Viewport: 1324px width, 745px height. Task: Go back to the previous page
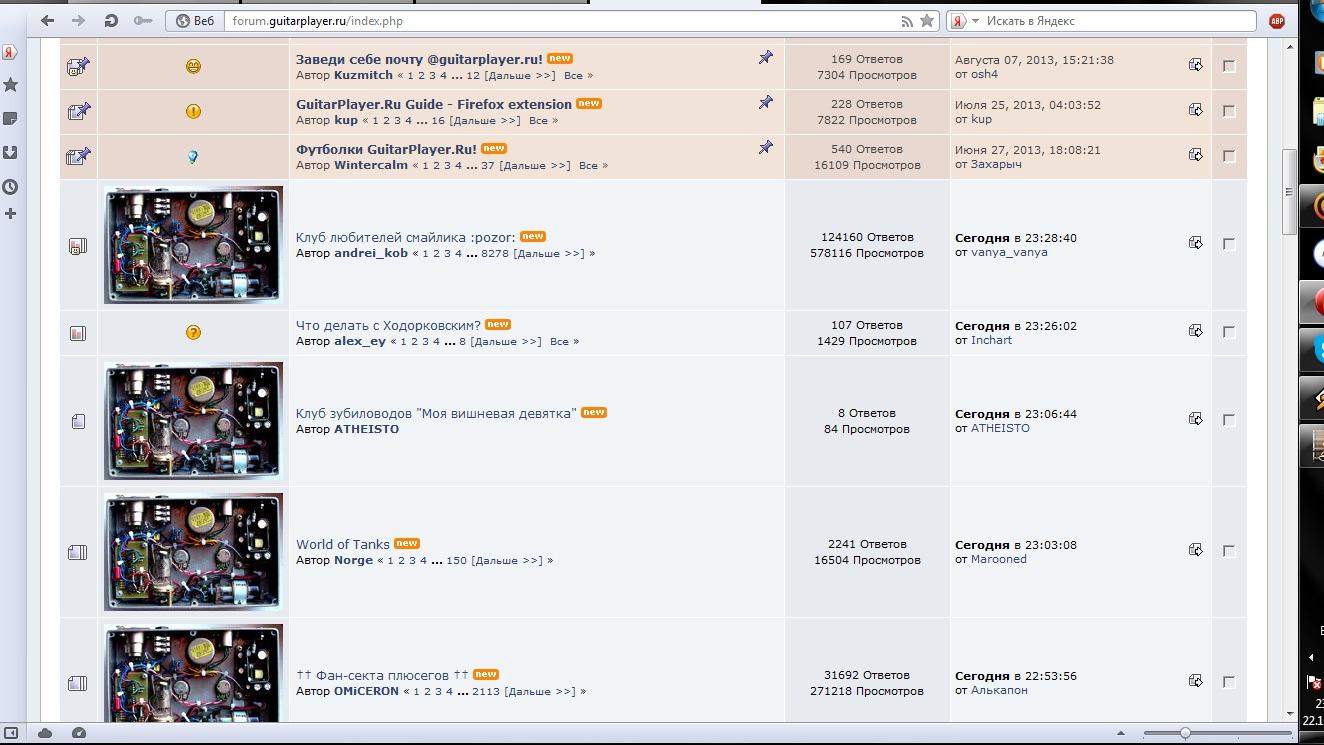(47, 20)
